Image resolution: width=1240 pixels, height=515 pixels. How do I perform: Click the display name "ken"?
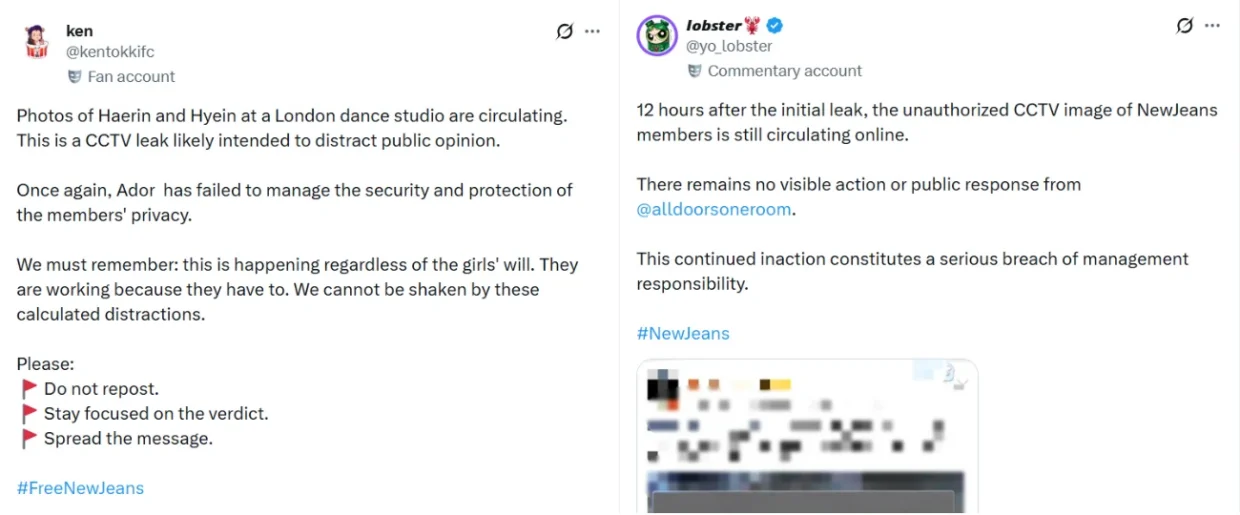(x=79, y=31)
